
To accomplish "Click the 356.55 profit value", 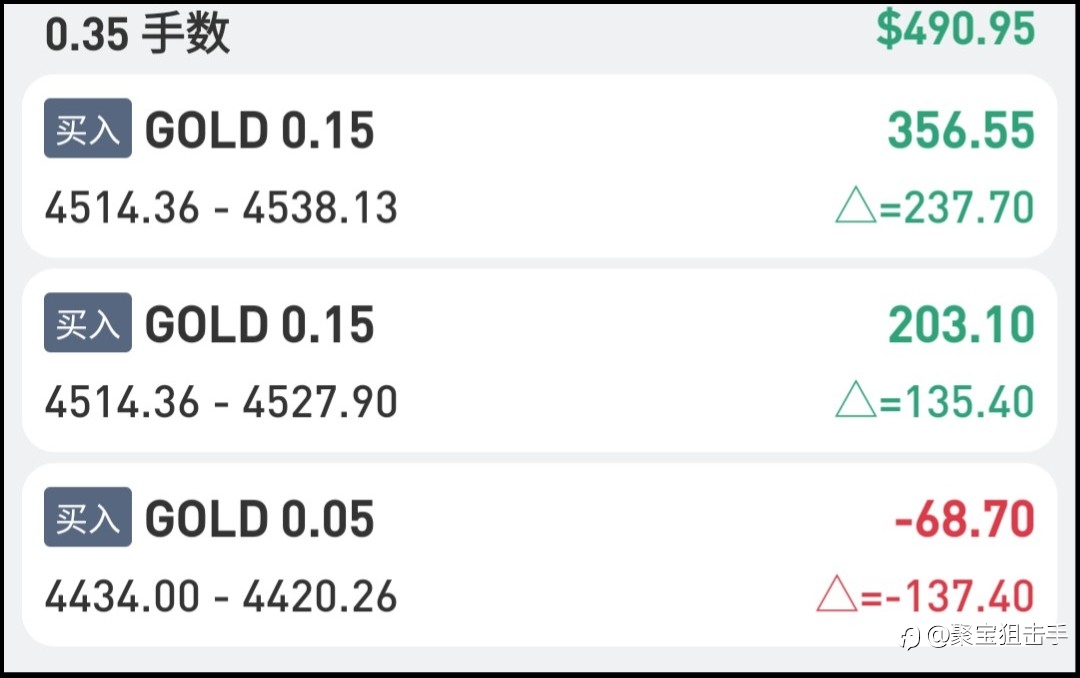I will (960, 131).
